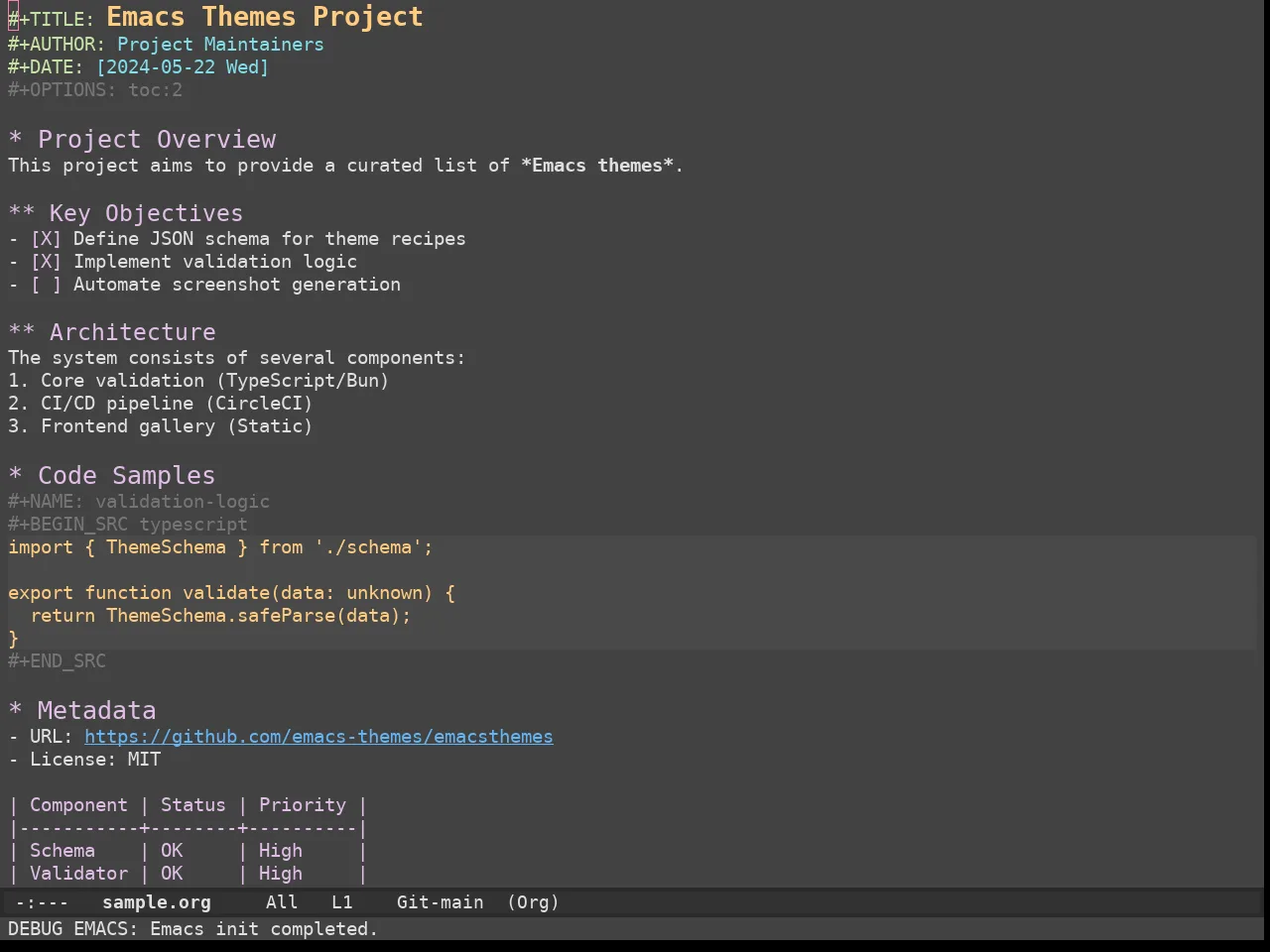Click the High priority in Validator row
Screen dimensions: 1270x952
point(281,874)
